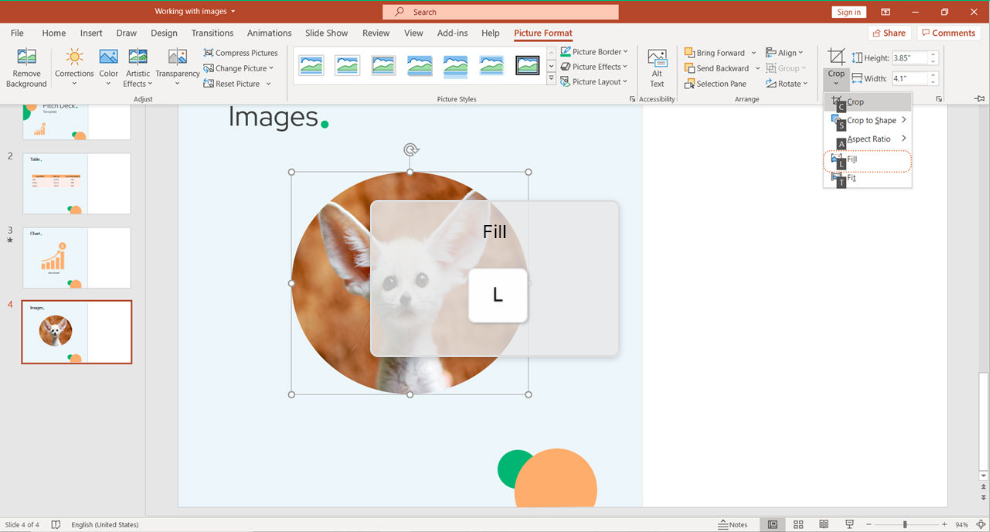Click the zoom out minus button
990x532 pixels.
868,524
